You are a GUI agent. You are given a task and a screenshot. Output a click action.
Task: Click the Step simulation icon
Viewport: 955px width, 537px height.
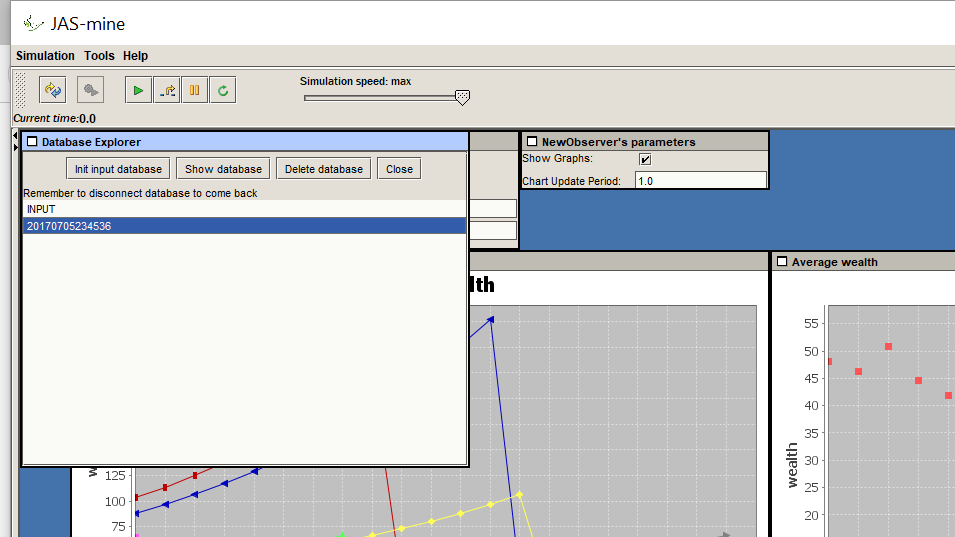pyautogui.click(x=167, y=90)
